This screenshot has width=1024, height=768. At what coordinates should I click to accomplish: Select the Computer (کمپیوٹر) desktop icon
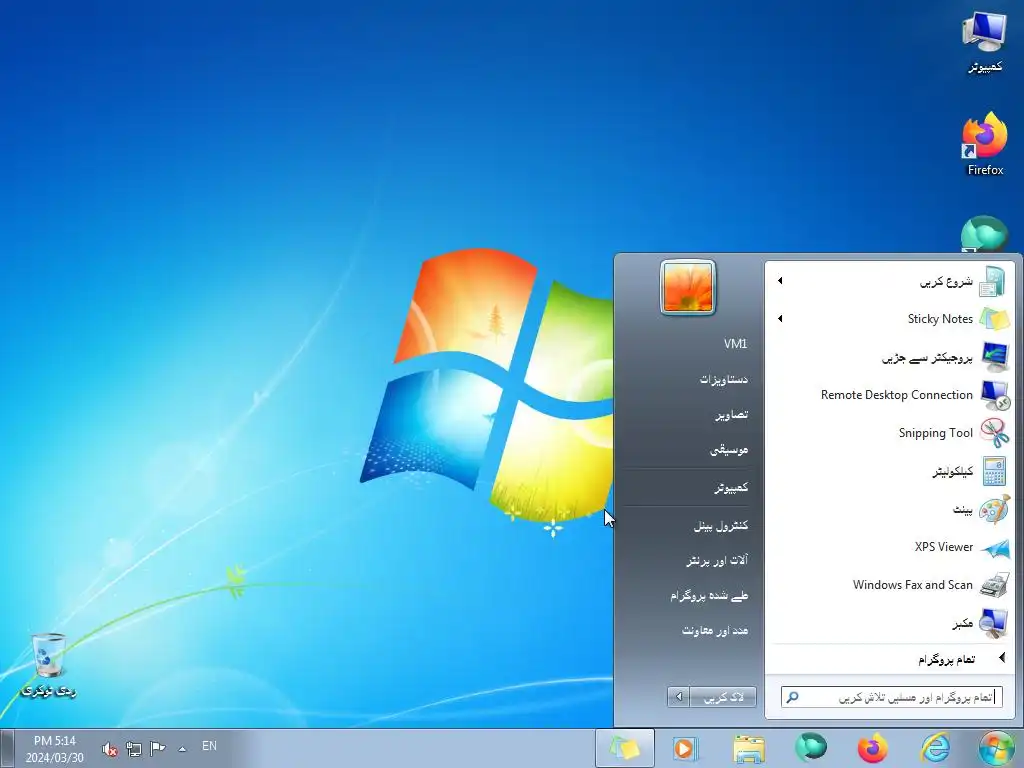click(985, 43)
